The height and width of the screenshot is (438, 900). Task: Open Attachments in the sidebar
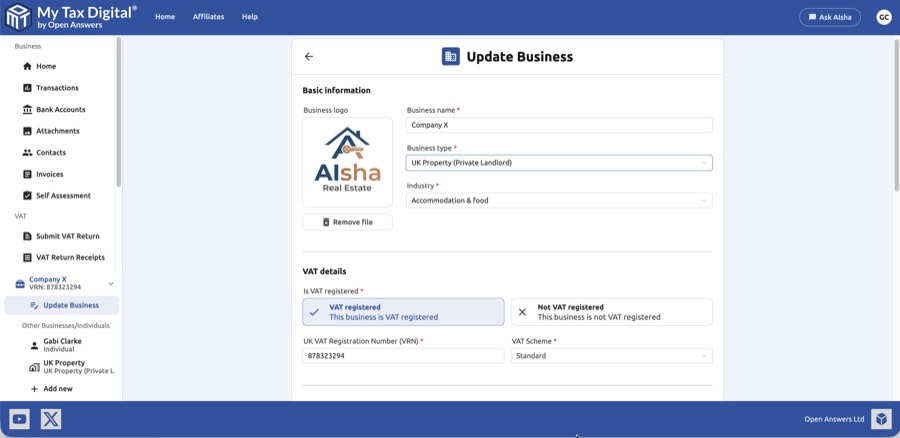pyautogui.click(x=57, y=131)
